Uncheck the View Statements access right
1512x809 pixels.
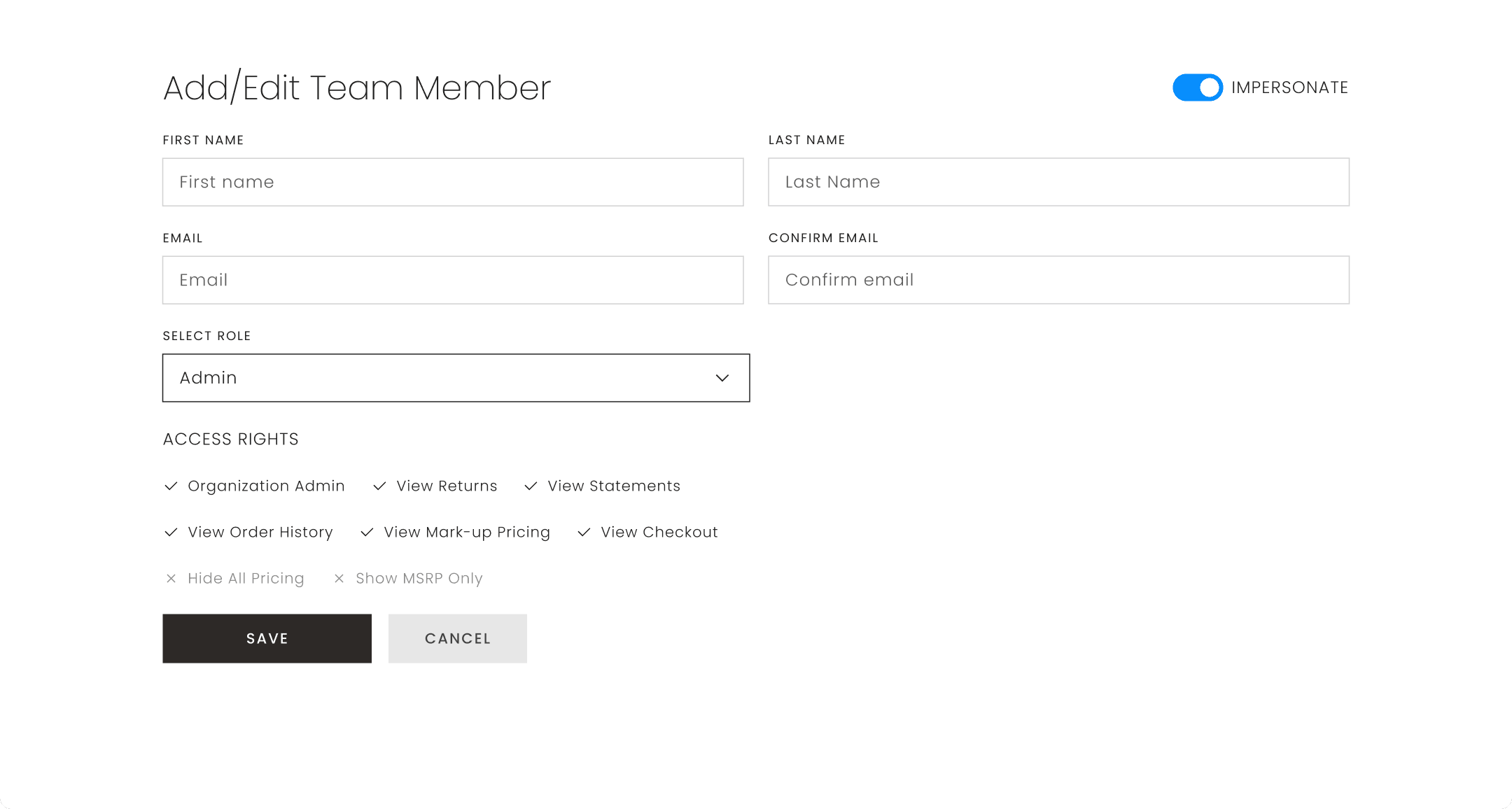[613, 486]
